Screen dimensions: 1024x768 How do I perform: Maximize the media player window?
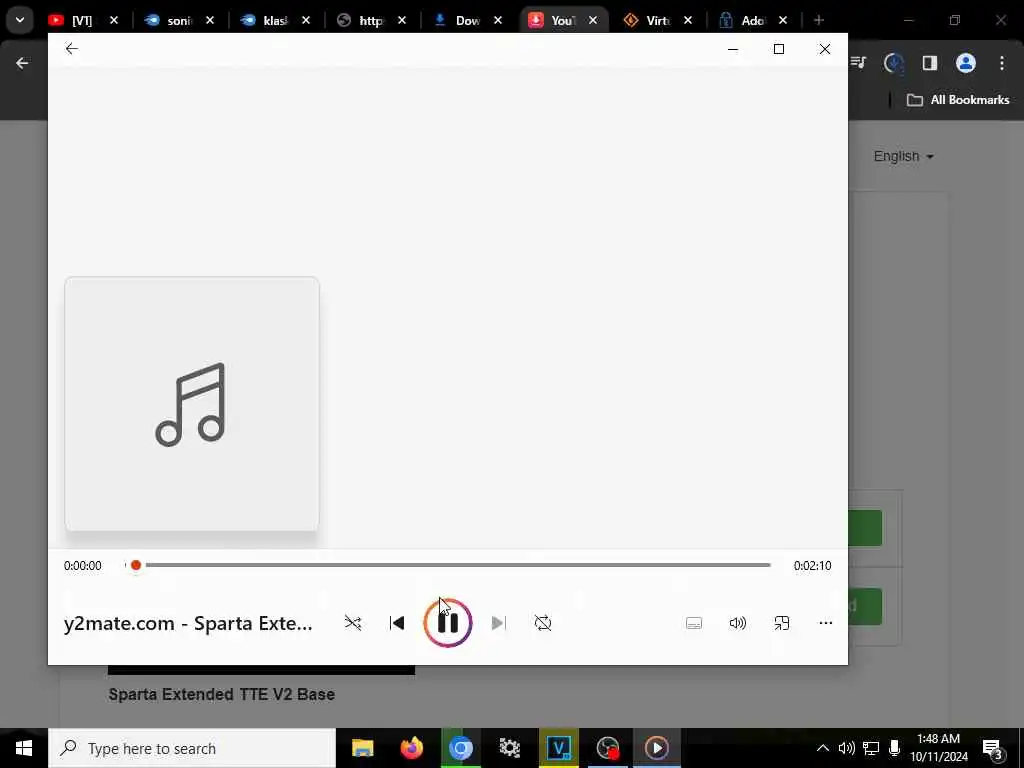pos(778,49)
